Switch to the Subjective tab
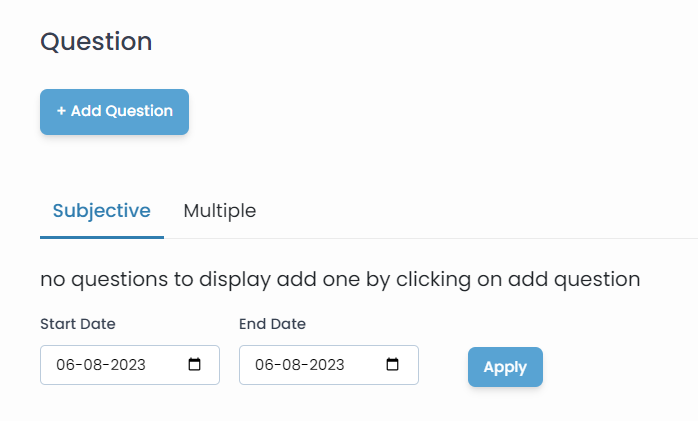This screenshot has height=421, width=698. (x=102, y=211)
